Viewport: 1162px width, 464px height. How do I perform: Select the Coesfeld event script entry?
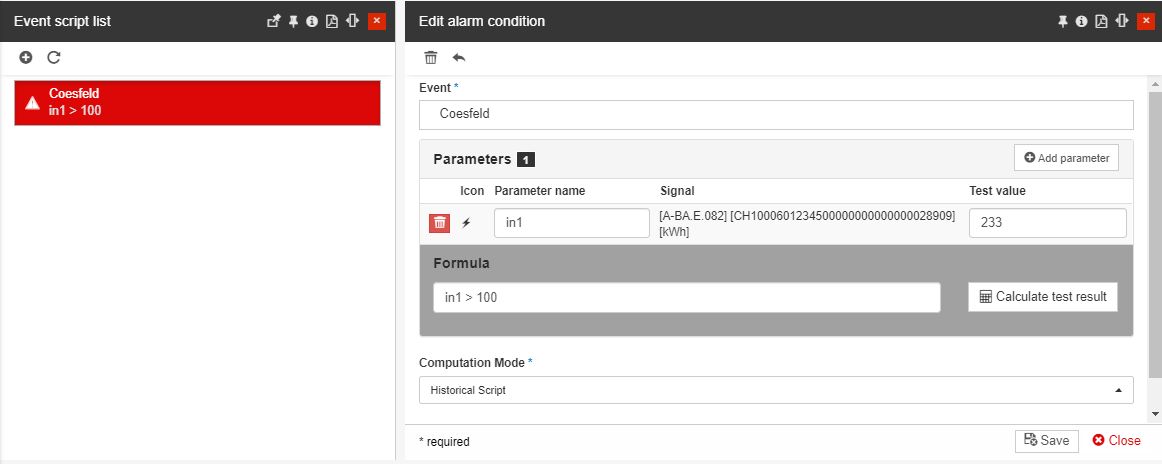(x=197, y=102)
